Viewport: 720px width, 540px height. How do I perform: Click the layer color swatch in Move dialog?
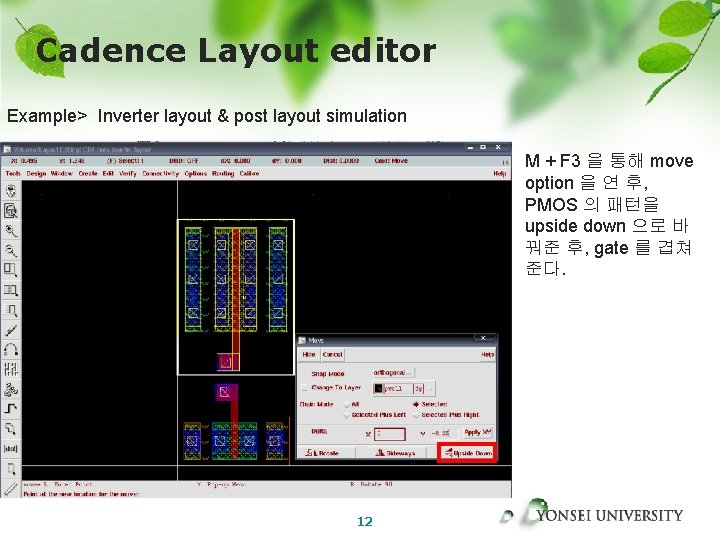pos(378,388)
